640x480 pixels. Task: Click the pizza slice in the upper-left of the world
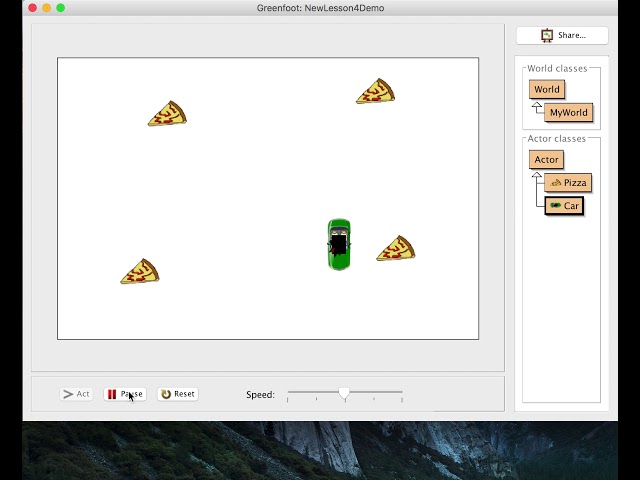click(167, 114)
